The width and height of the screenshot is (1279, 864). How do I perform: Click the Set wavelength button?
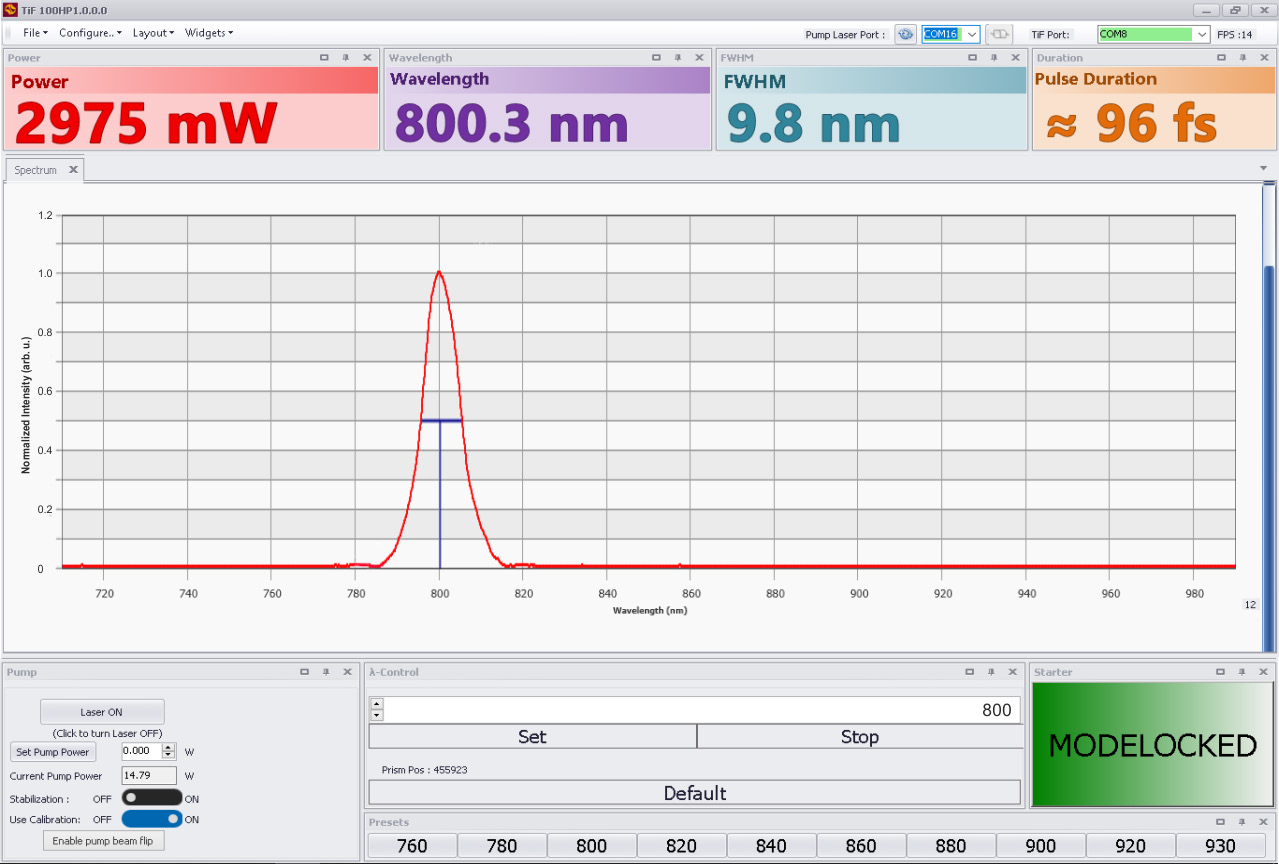tap(532, 737)
